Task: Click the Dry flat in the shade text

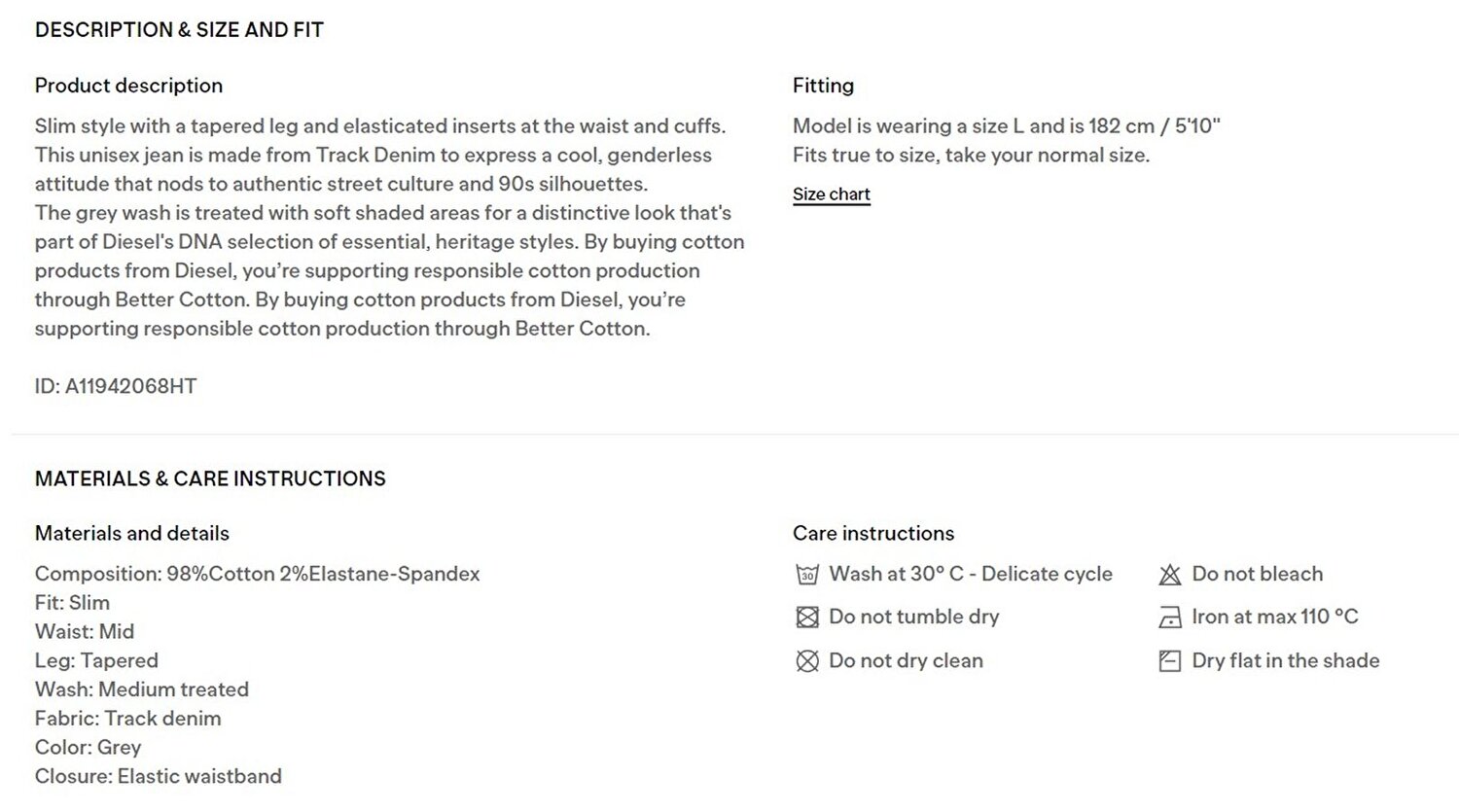Action: click(x=1286, y=660)
